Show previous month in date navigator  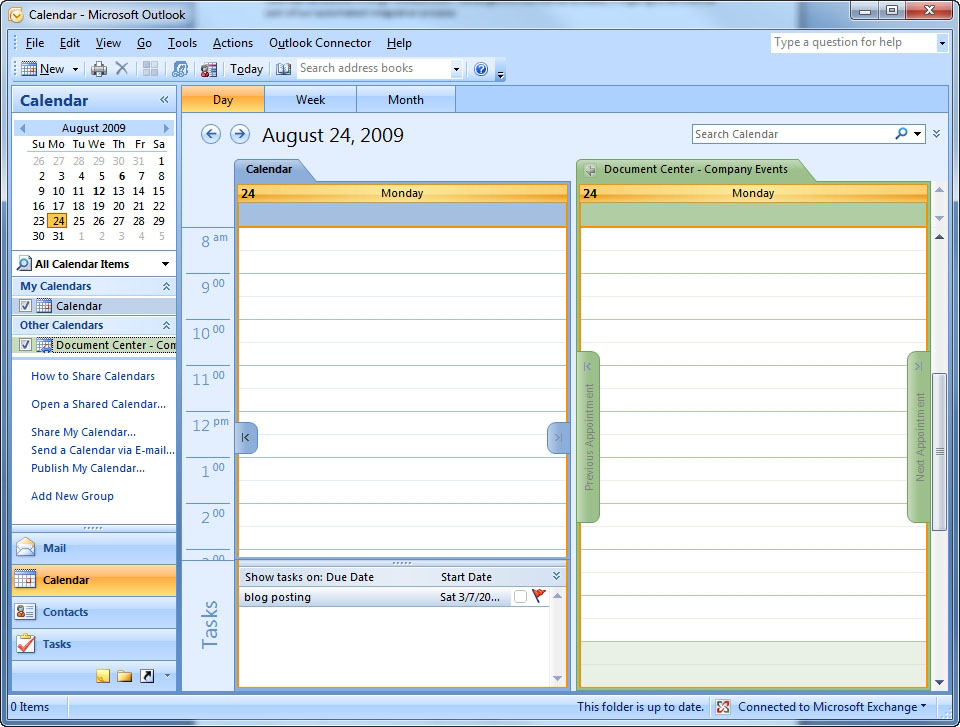tap(23, 128)
